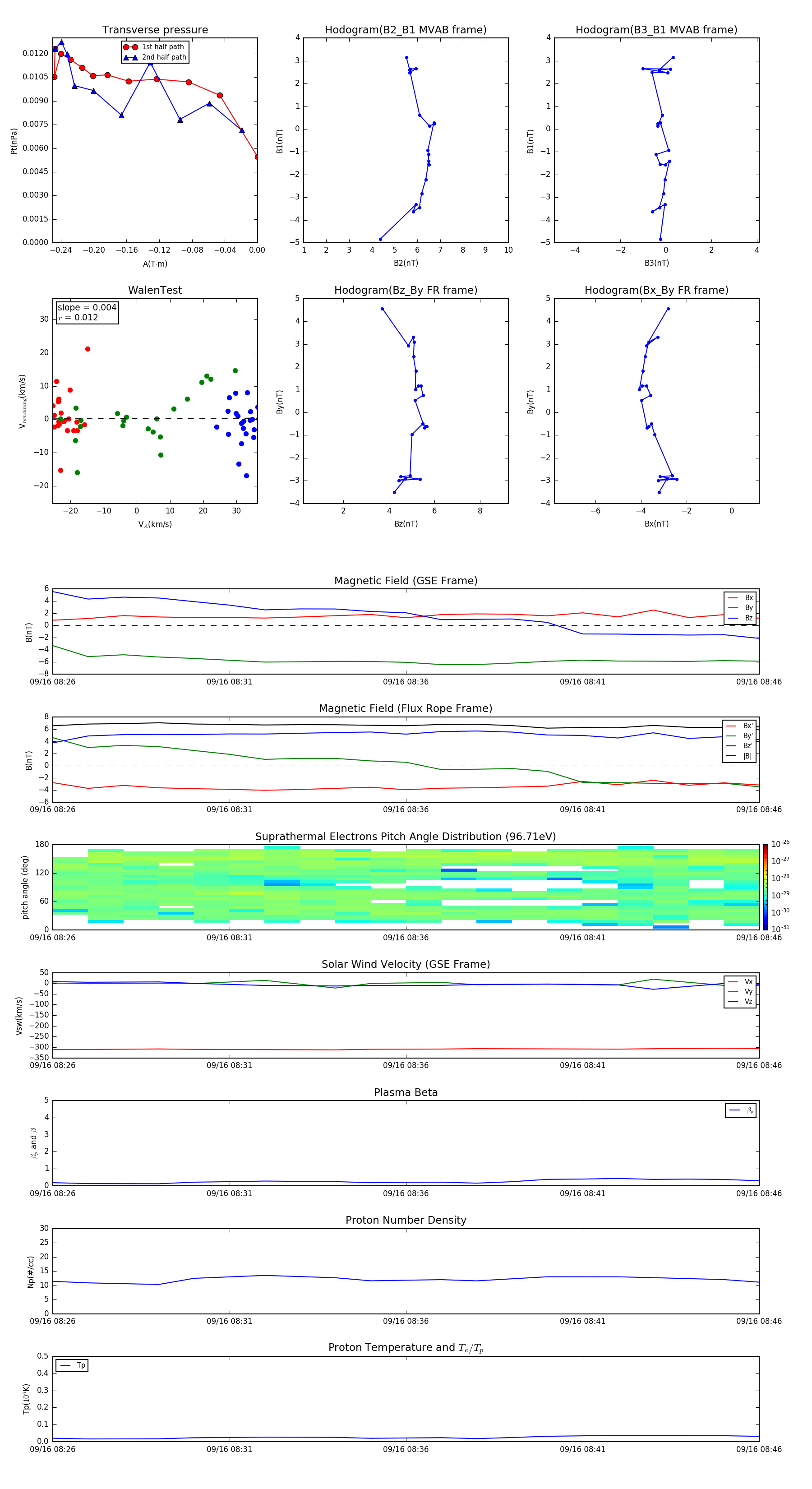This screenshot has width=812, height=1489.
Task: Click the 'Bz(nT)' x-axis label
Action: (x=406, y=524)
